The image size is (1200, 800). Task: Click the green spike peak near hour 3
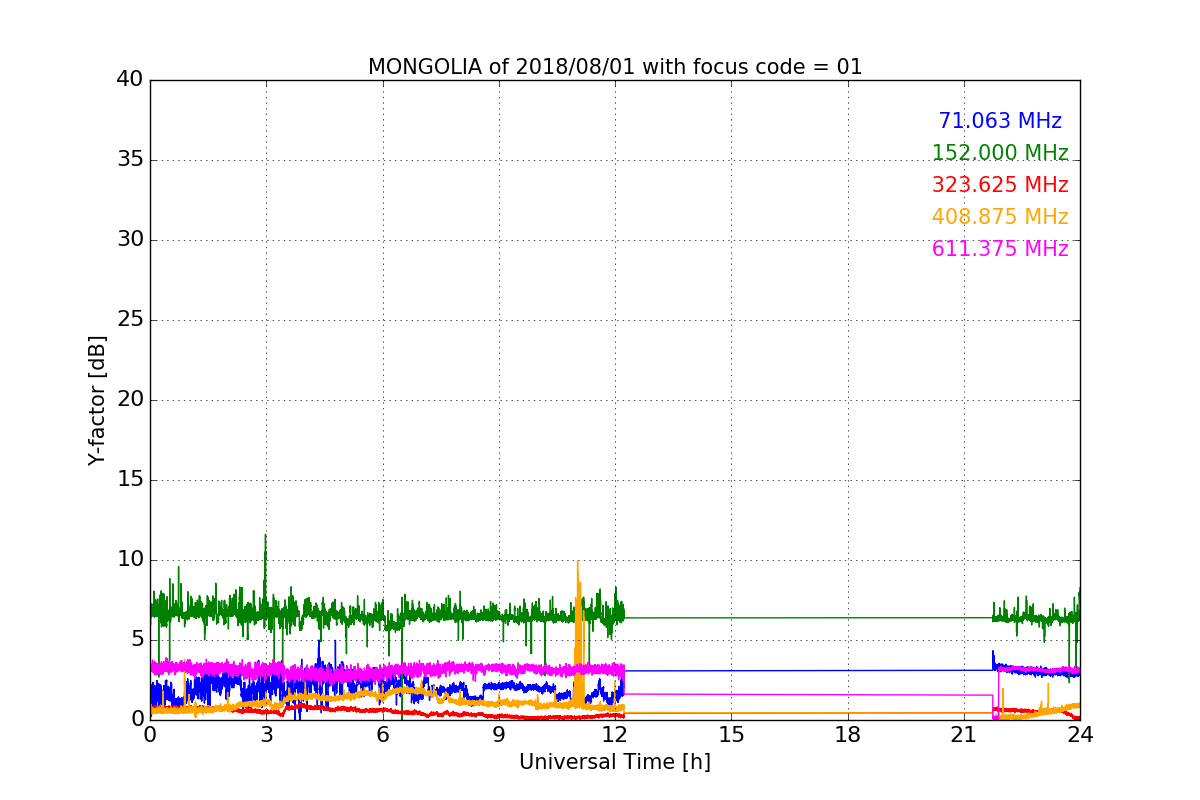(x=265, y=535)
